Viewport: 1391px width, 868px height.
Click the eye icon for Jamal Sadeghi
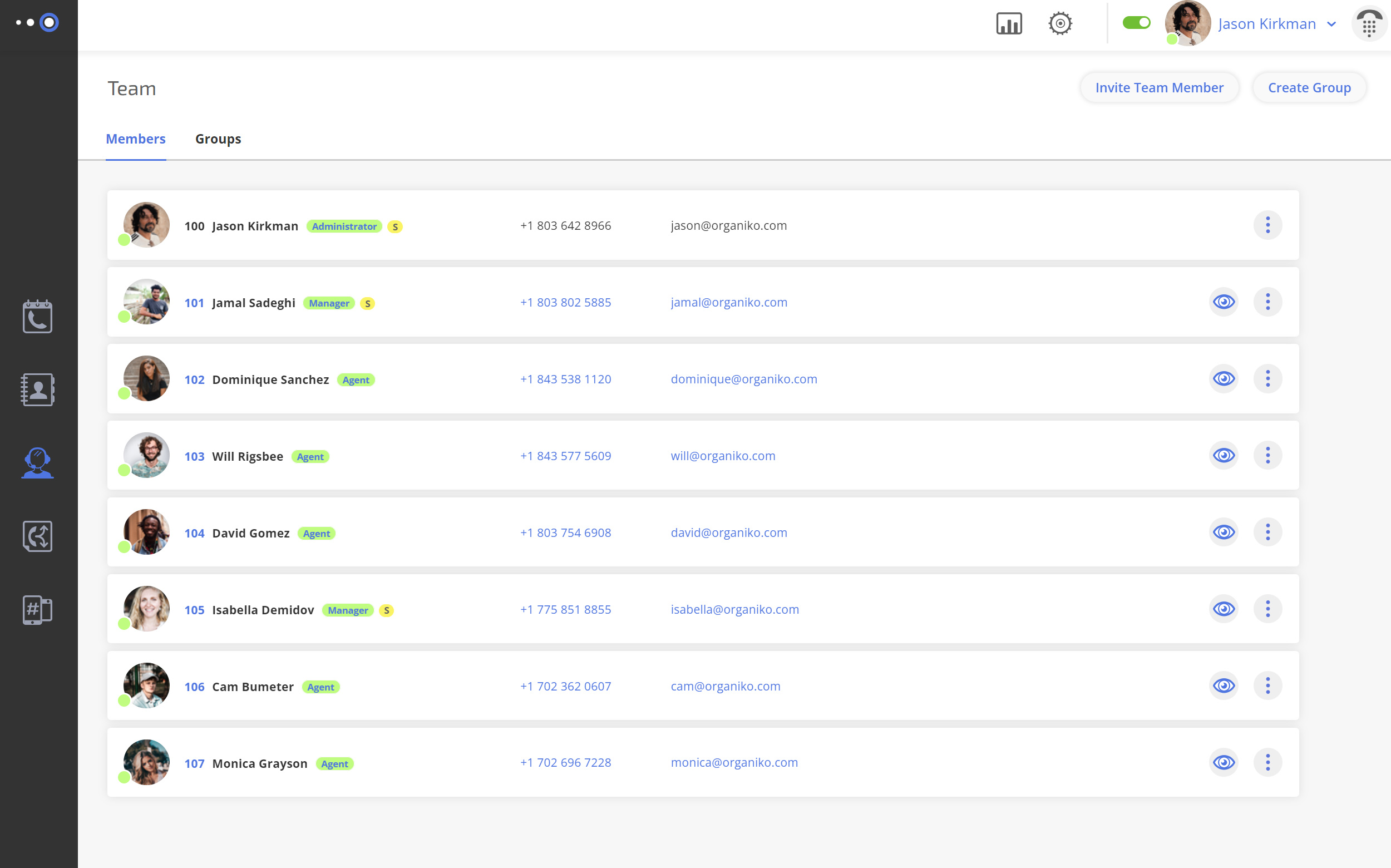click(x=1223, y=302)
